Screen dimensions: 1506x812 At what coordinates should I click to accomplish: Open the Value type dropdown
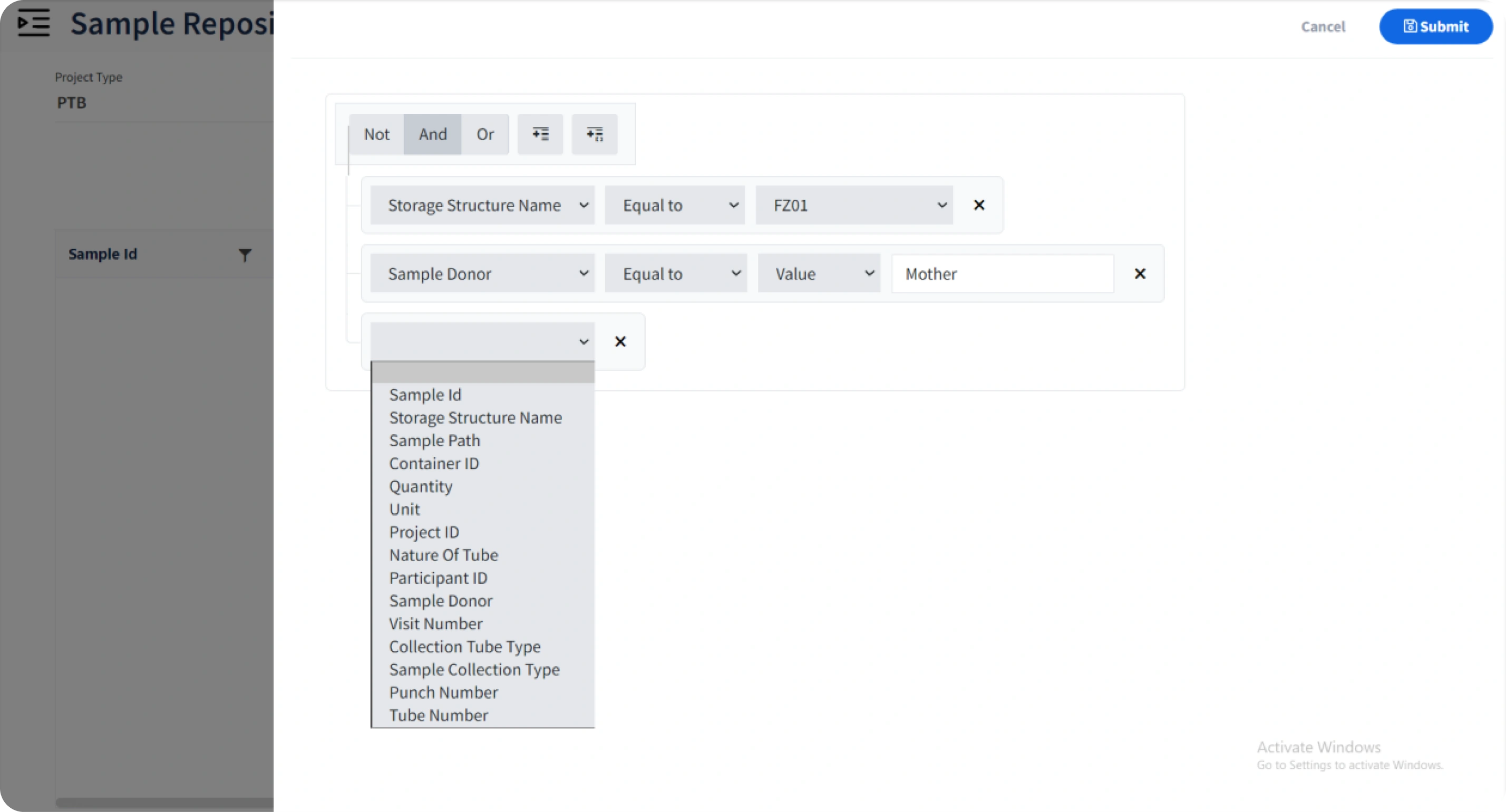pos(819,273)
